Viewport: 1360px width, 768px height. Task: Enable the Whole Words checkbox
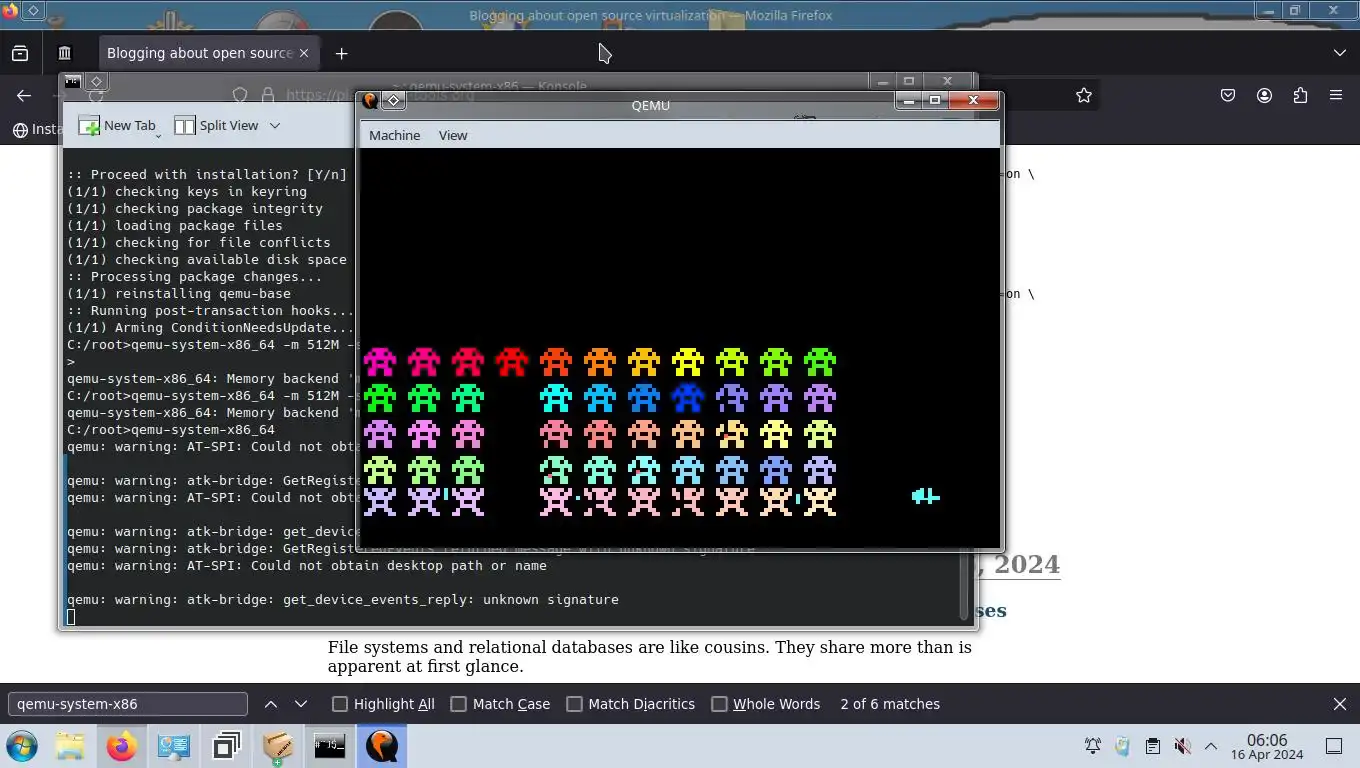(x=719, y=704)
